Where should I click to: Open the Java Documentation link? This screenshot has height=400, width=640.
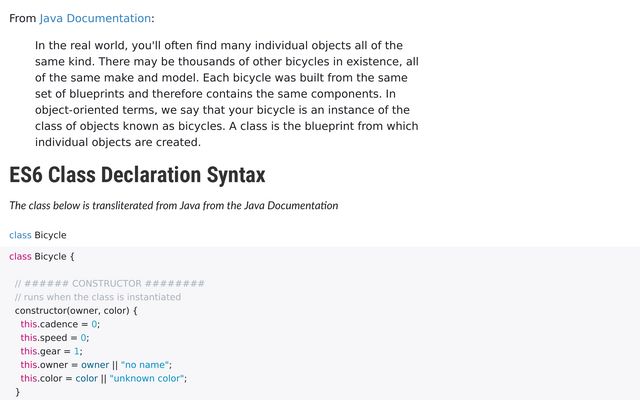pos(95,18)
